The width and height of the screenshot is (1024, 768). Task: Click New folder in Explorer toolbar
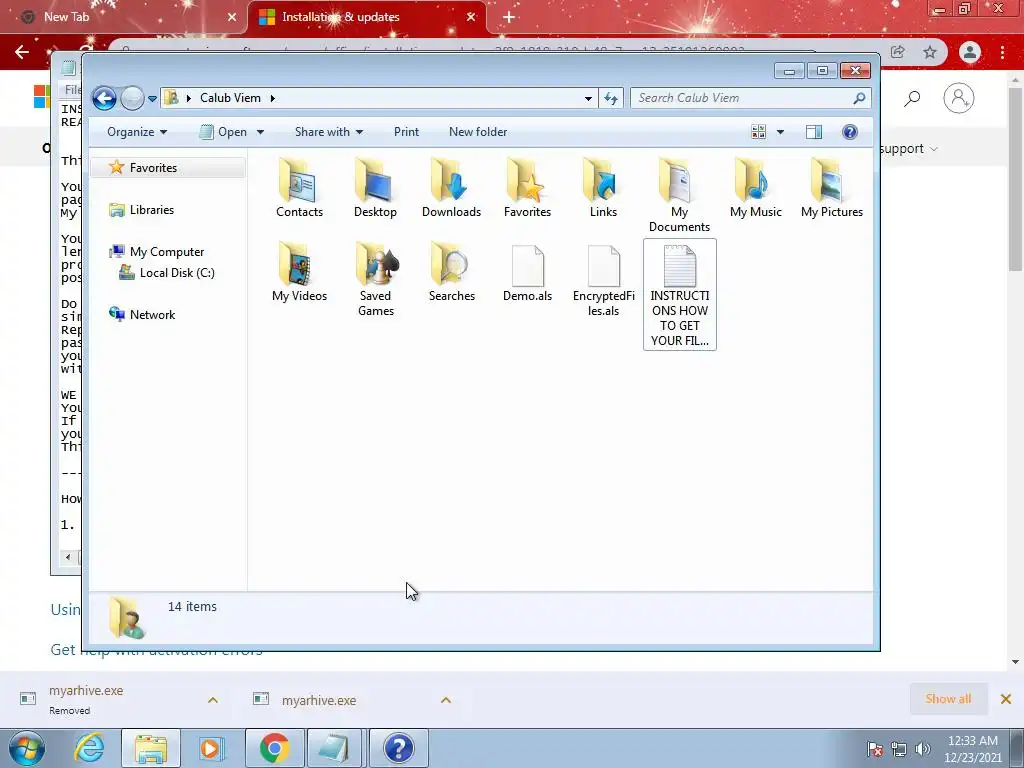click(478, 132)
